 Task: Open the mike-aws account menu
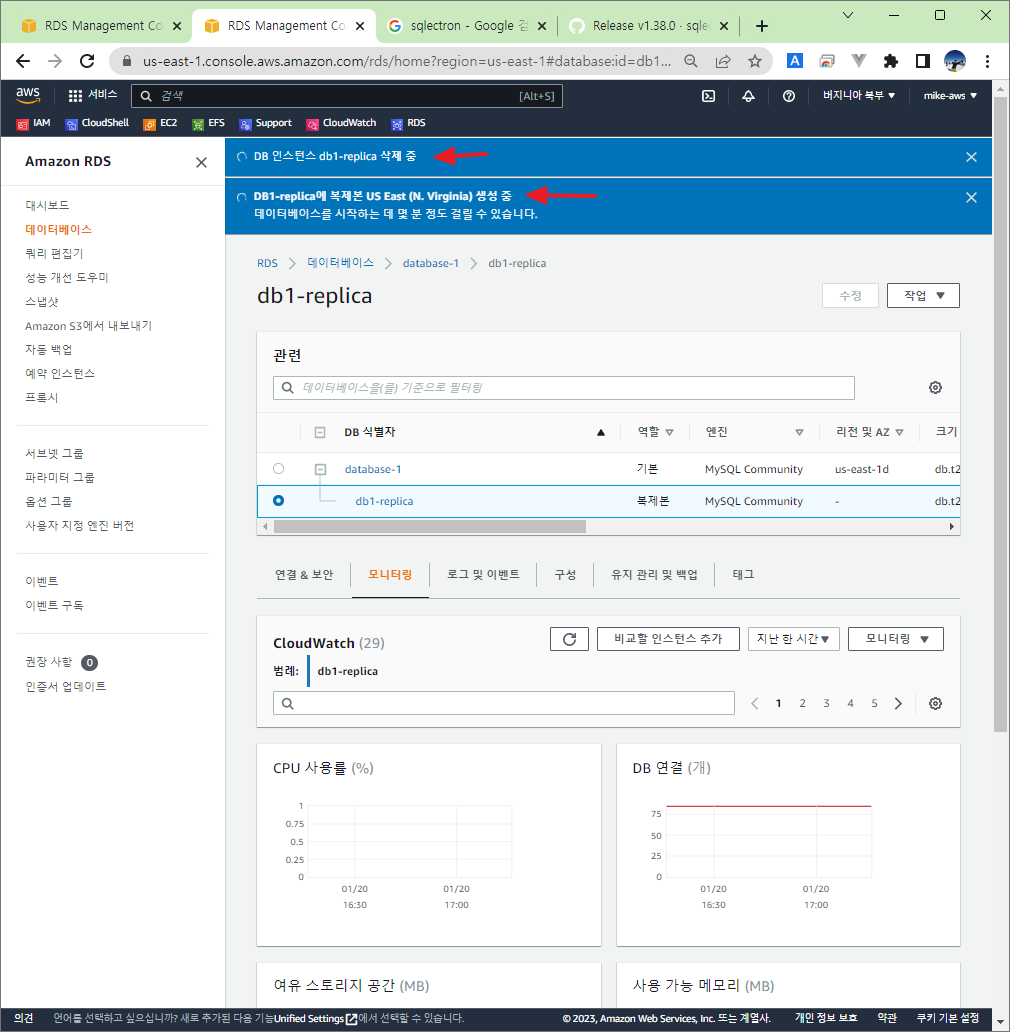[x=949, y=95]
